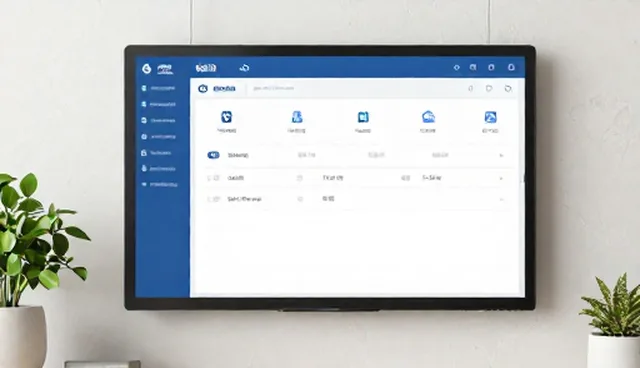This screenshot has width=640, height=368.
Task: Click the small leftmost icon of toolbar trio
Action: pyautogui.click(x=471, y=89)
